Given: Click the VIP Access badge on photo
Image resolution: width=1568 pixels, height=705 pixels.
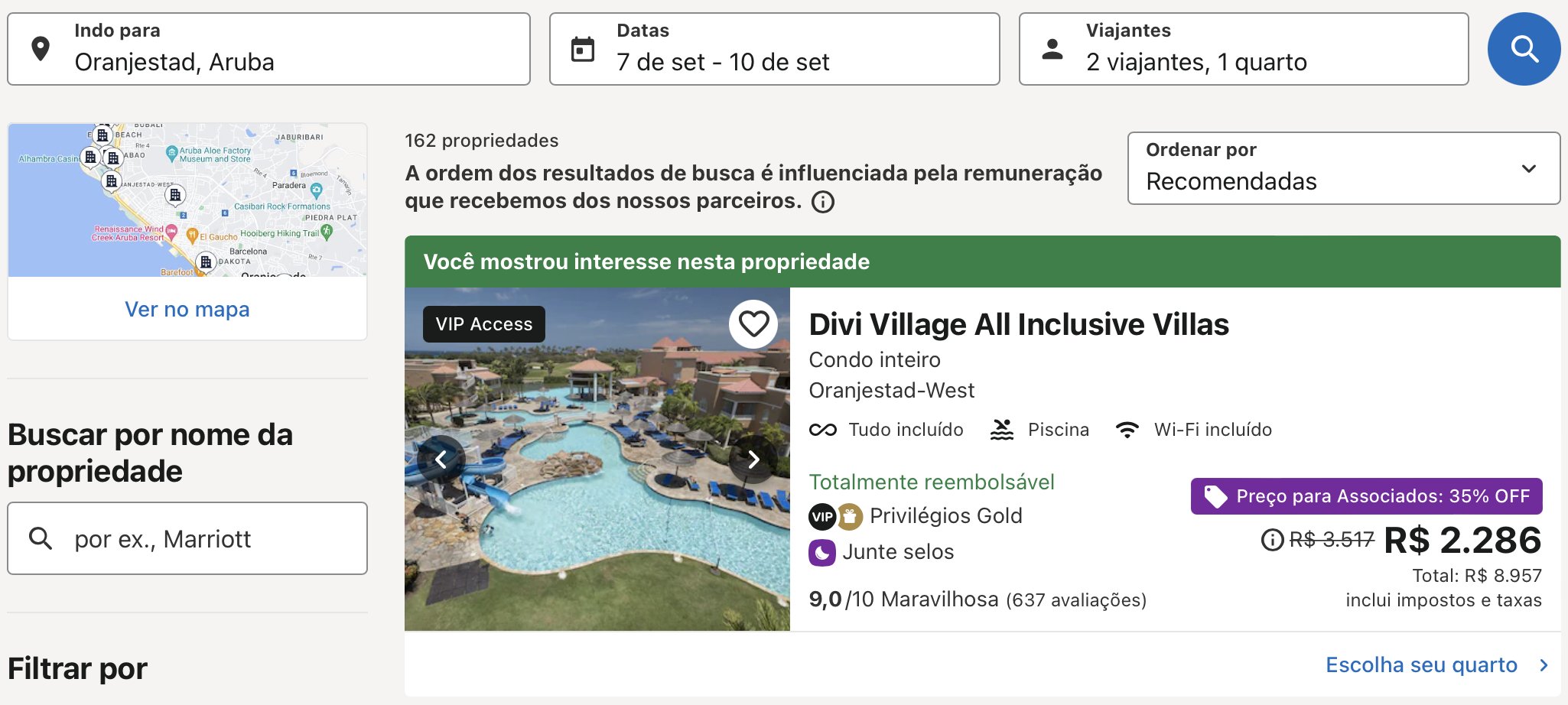Looking at the screenshot, I should (483, 324).
